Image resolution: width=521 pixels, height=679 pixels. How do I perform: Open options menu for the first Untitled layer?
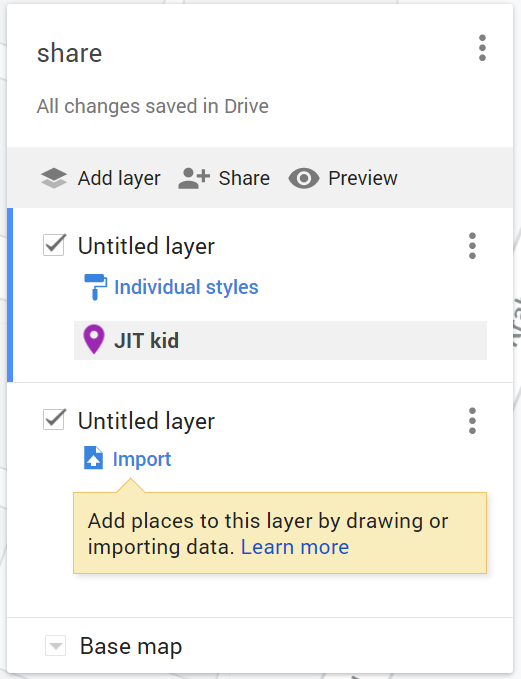point(472,246)
